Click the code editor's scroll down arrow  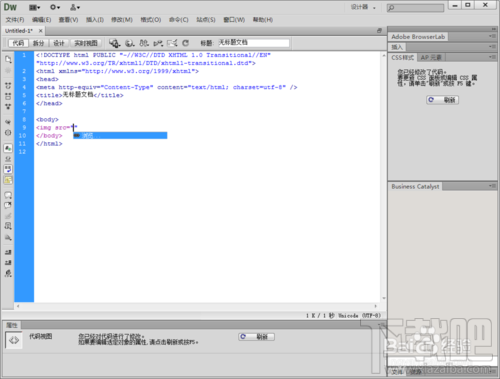click(384, 298)
